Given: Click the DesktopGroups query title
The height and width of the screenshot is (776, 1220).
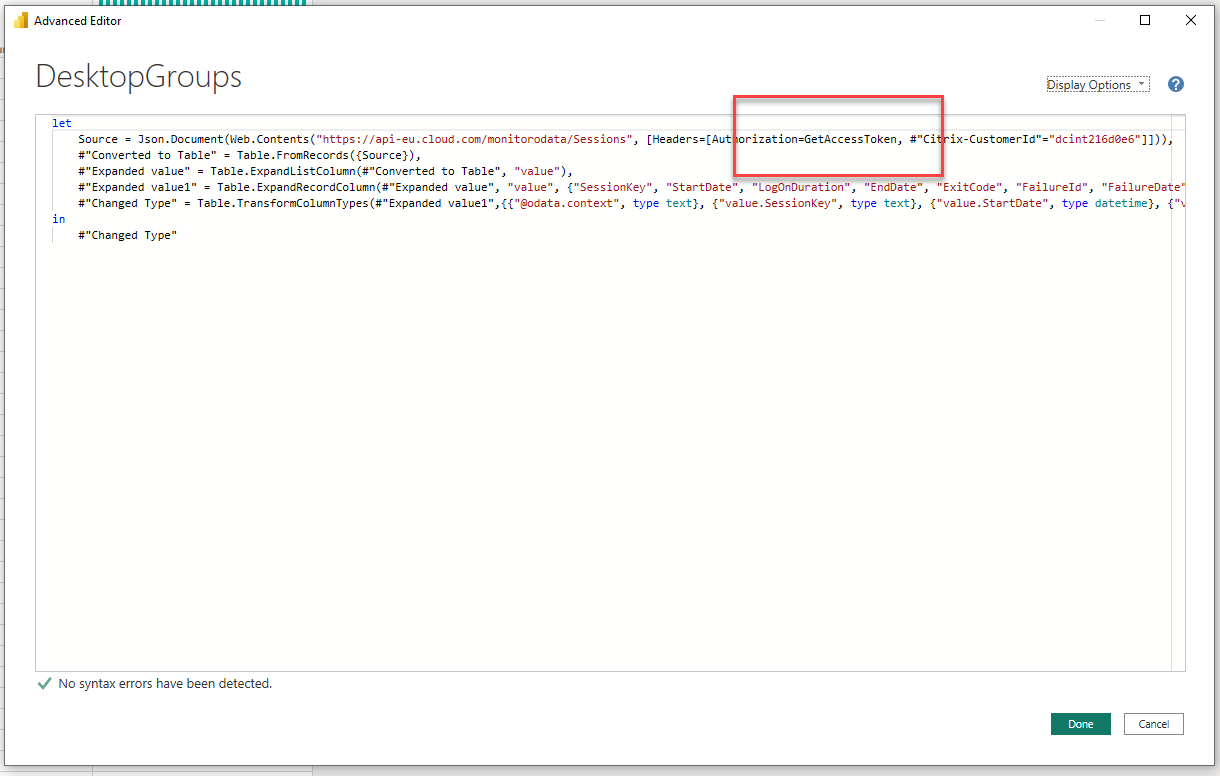Looking at the screenshot, I should coord(138,77).
